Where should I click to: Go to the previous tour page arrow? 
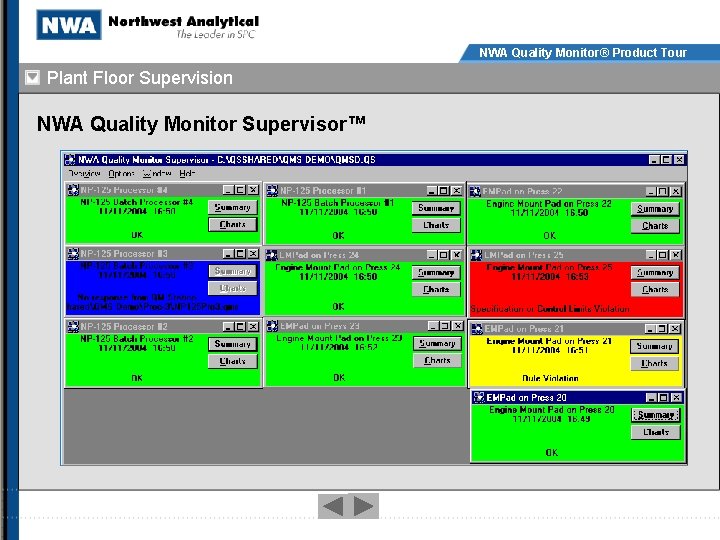click(x=333, y=506)
